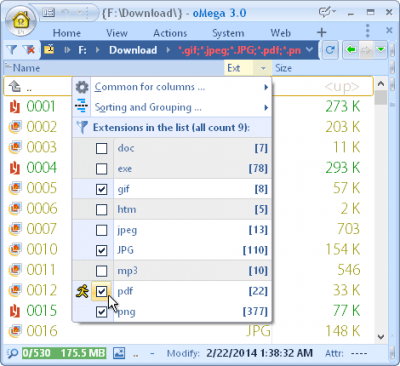Click the red filter mask text field
The width and height of the screenshot is (400, 366).
point(240,50)
